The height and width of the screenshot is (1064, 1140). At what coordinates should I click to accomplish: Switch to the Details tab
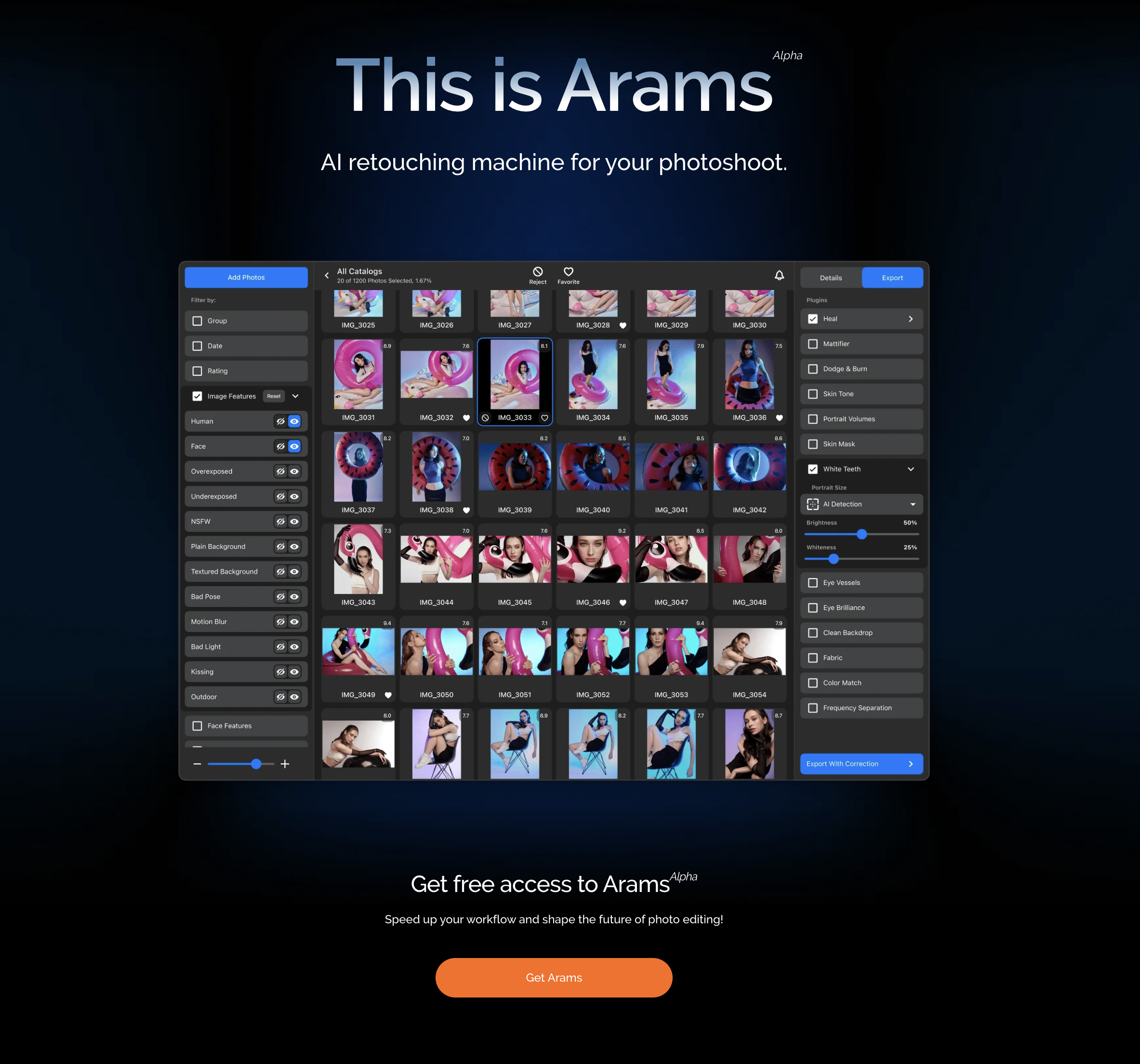pyautogui.click(x=830, y=278)
